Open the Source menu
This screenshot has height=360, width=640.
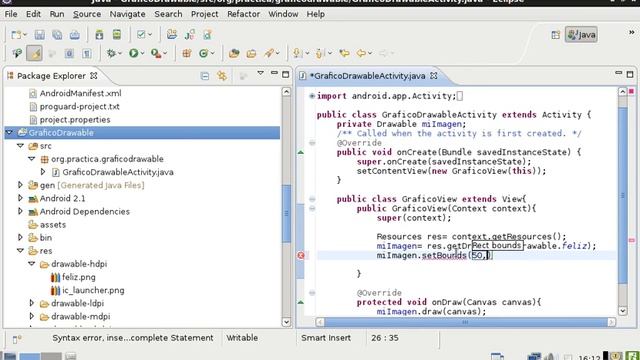pyautogui.click(x=87, y=14)
